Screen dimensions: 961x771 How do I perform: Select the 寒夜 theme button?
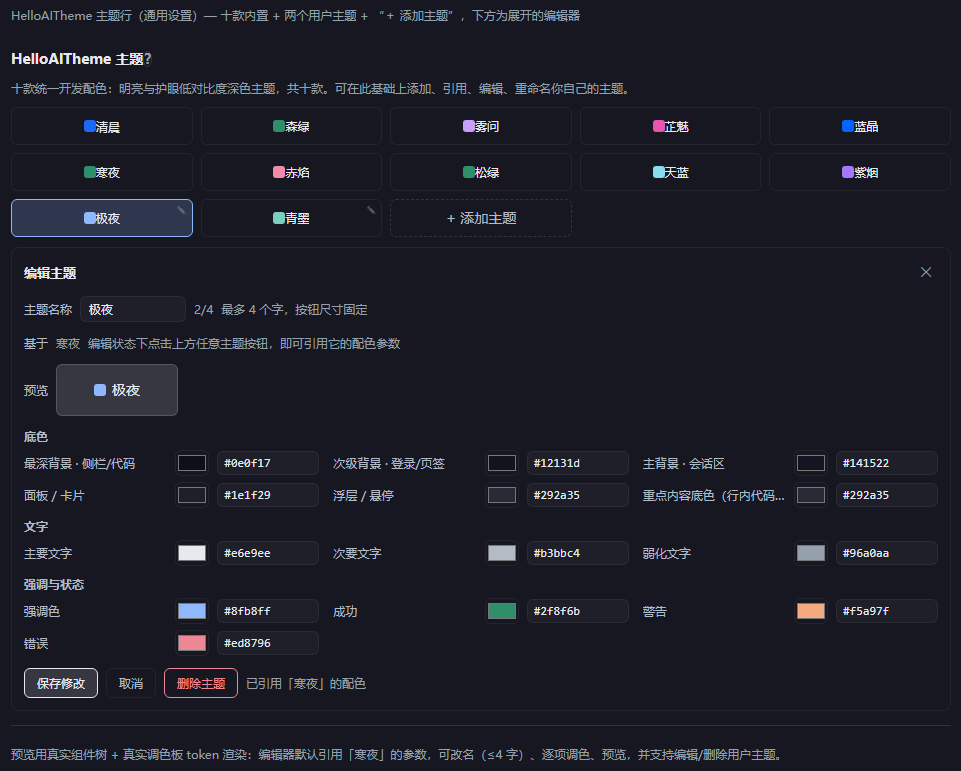102,172
